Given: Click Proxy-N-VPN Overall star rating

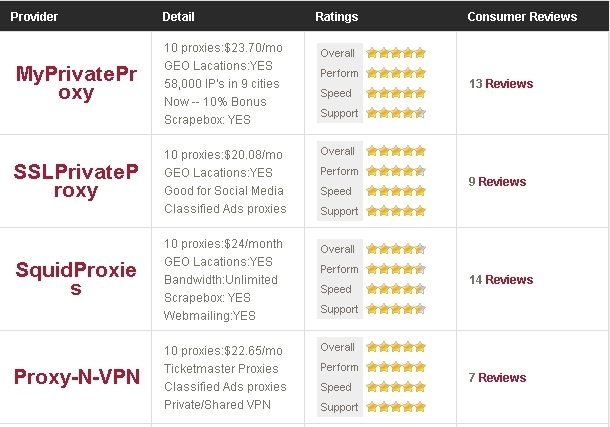Looking at the screenshot, I should coord(396,347).
